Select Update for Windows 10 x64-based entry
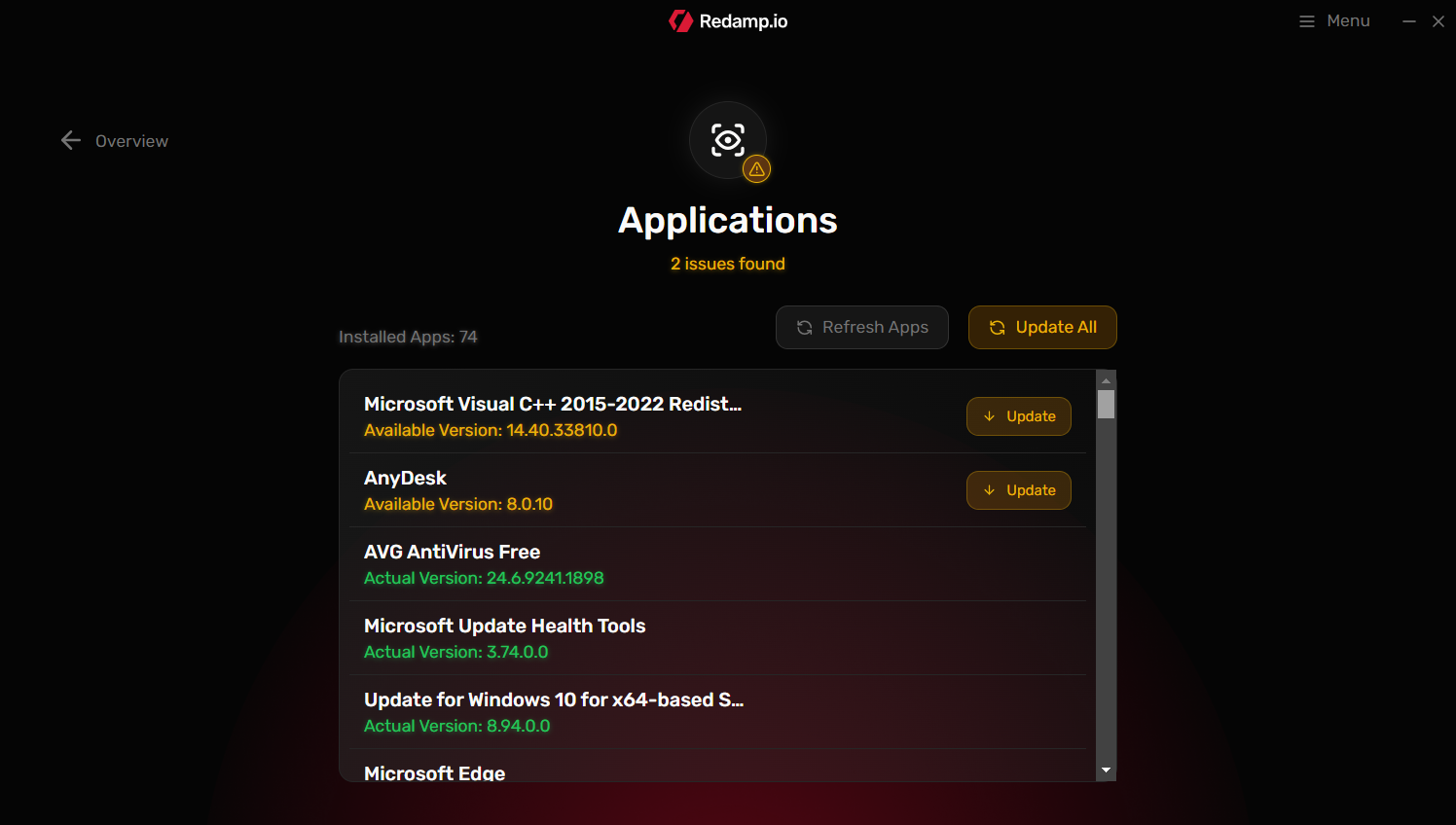 pyautogui.click(x=718, y=712)
